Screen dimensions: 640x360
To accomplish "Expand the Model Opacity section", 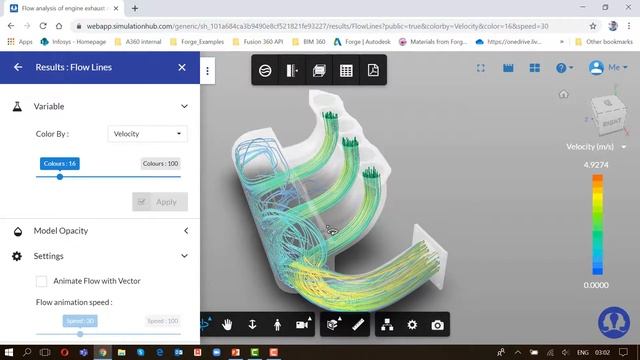I will pyautogui.click(x=186, y=231).
